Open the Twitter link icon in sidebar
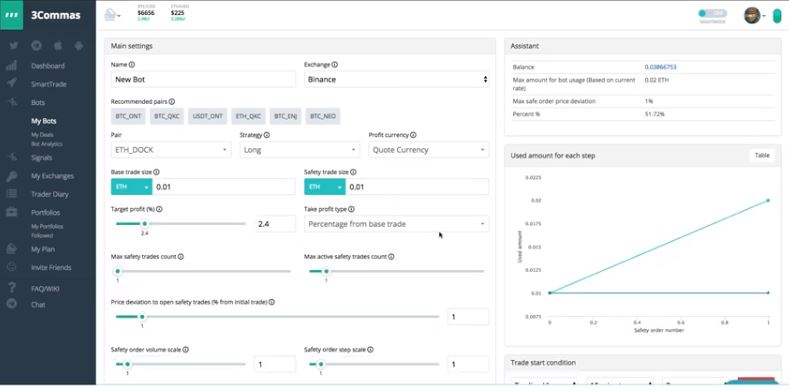This screenshot has height=390, width=789. 14,46
